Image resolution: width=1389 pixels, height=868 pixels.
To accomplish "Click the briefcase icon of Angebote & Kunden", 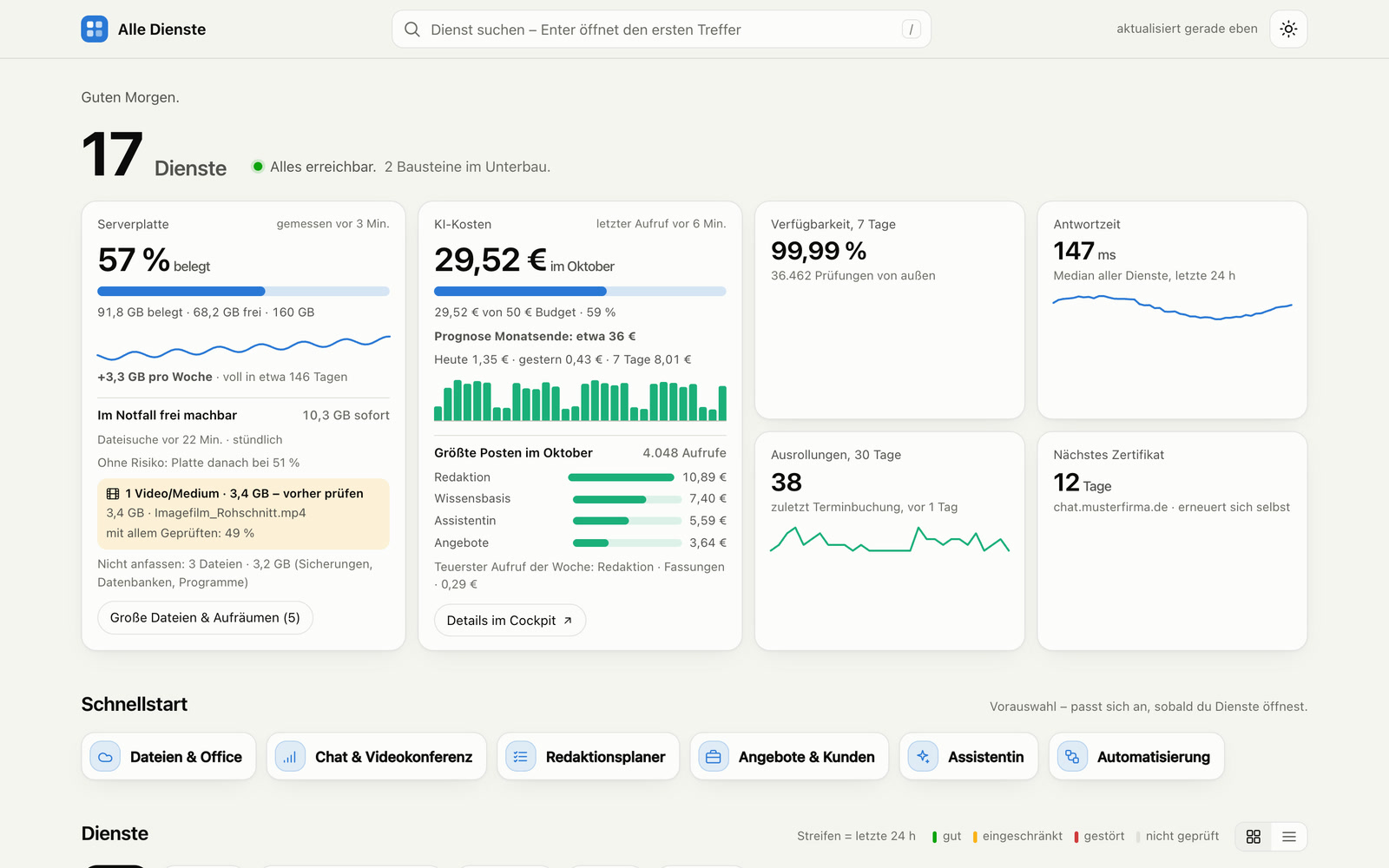I will (714, 757).
